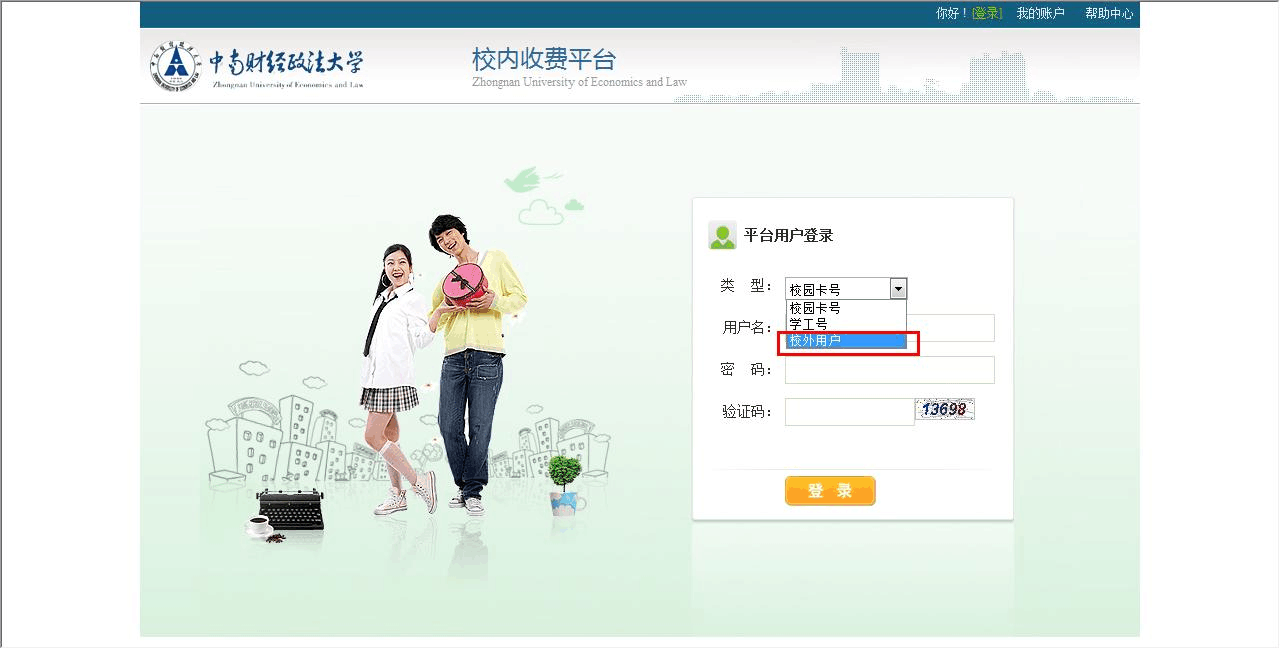The width and height of the screenshot is (1280, 649).
Task: Open 我的账户 in the top bar
Action: (x=1040, y=13)
